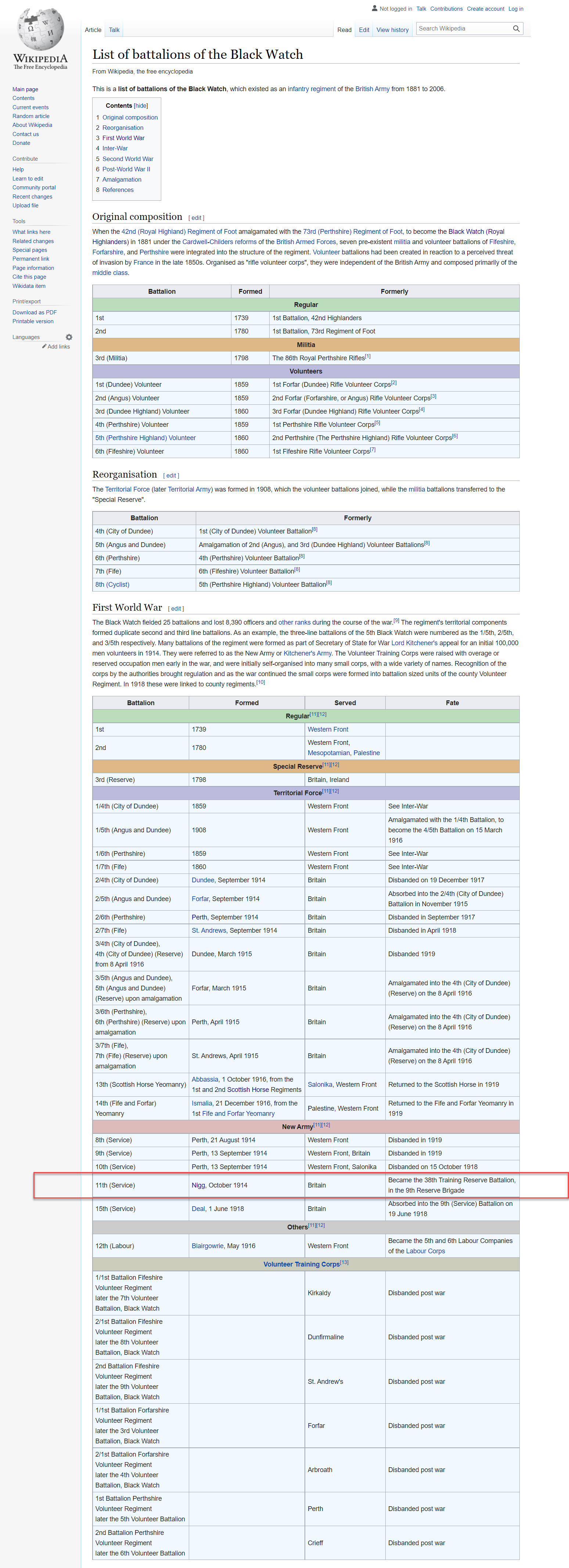This screenshot has width=569, height=1568.
Task: Click Download as PDF in sidebar
Action: tap(34, 312)
